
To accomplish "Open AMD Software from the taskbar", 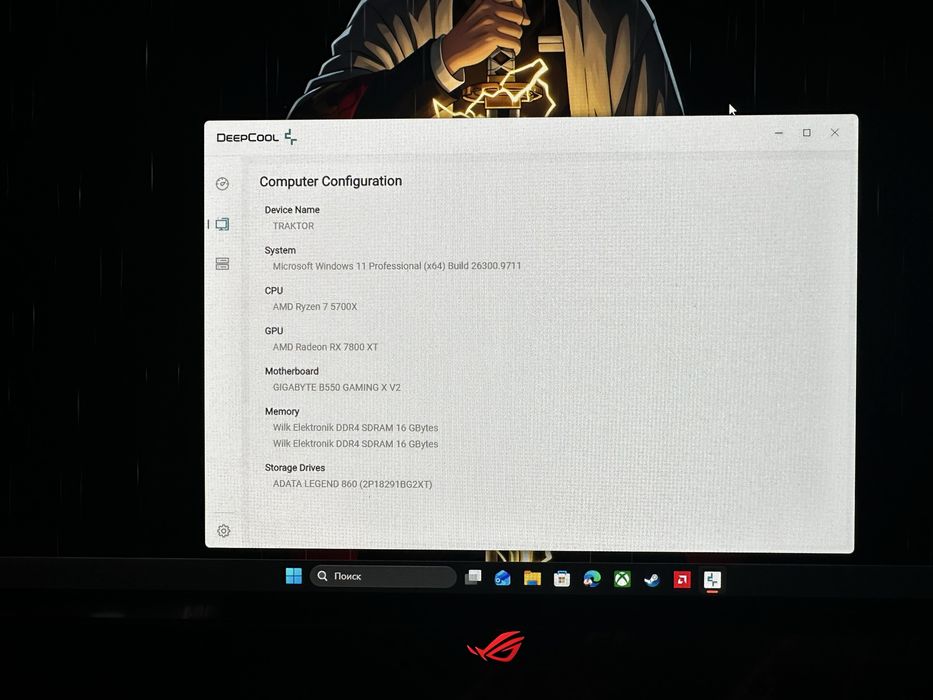I will tap(682, 580).
